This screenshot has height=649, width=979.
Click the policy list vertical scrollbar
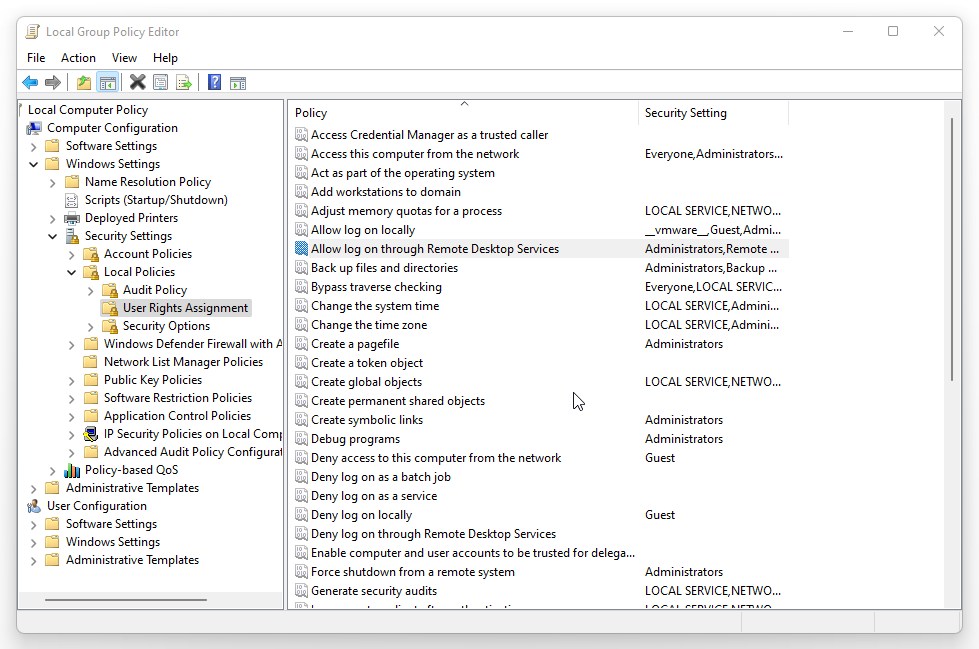(952, 250)
